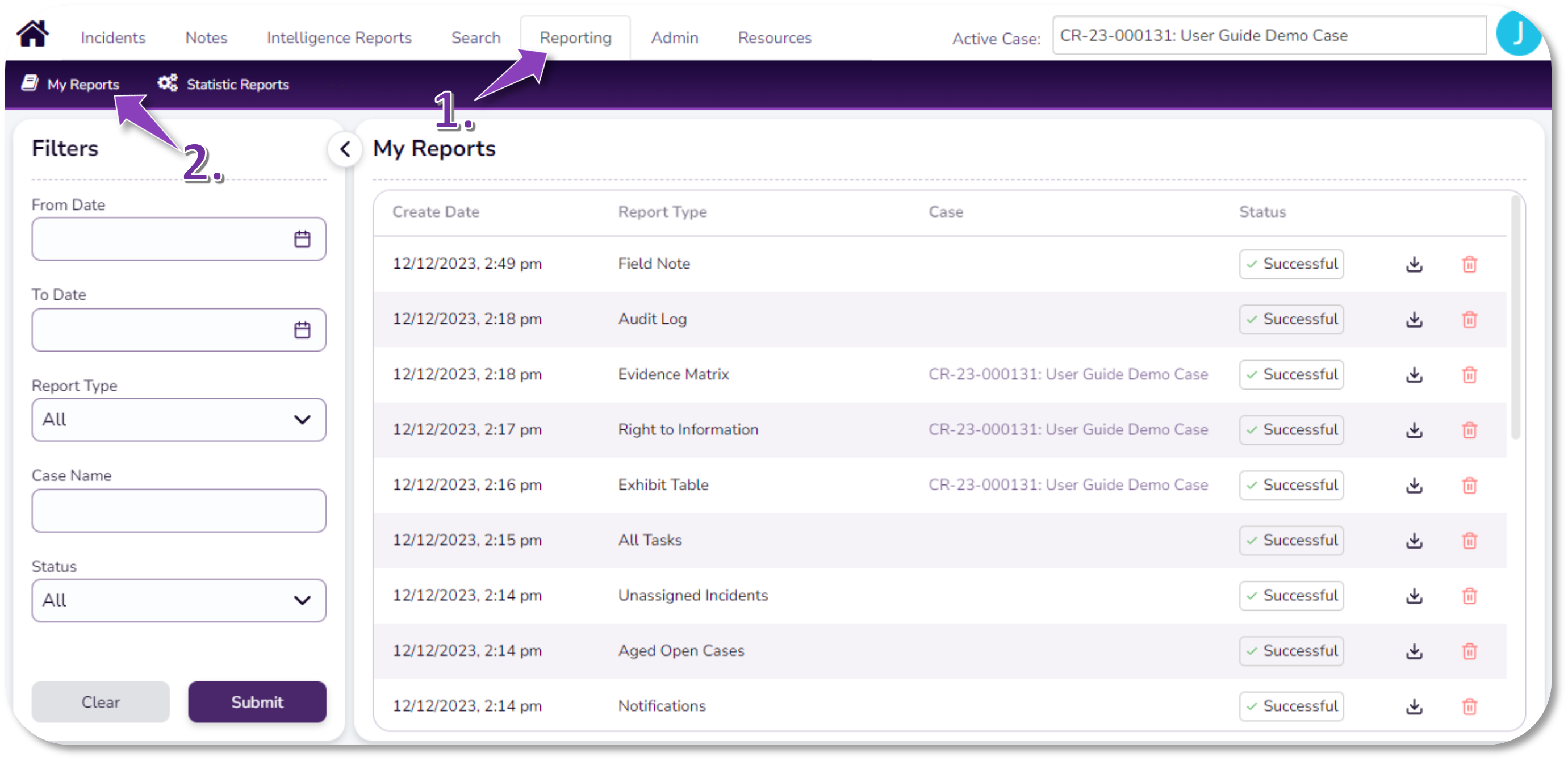Collapse the Filters panel with chevron

click(x=345, y=149)
